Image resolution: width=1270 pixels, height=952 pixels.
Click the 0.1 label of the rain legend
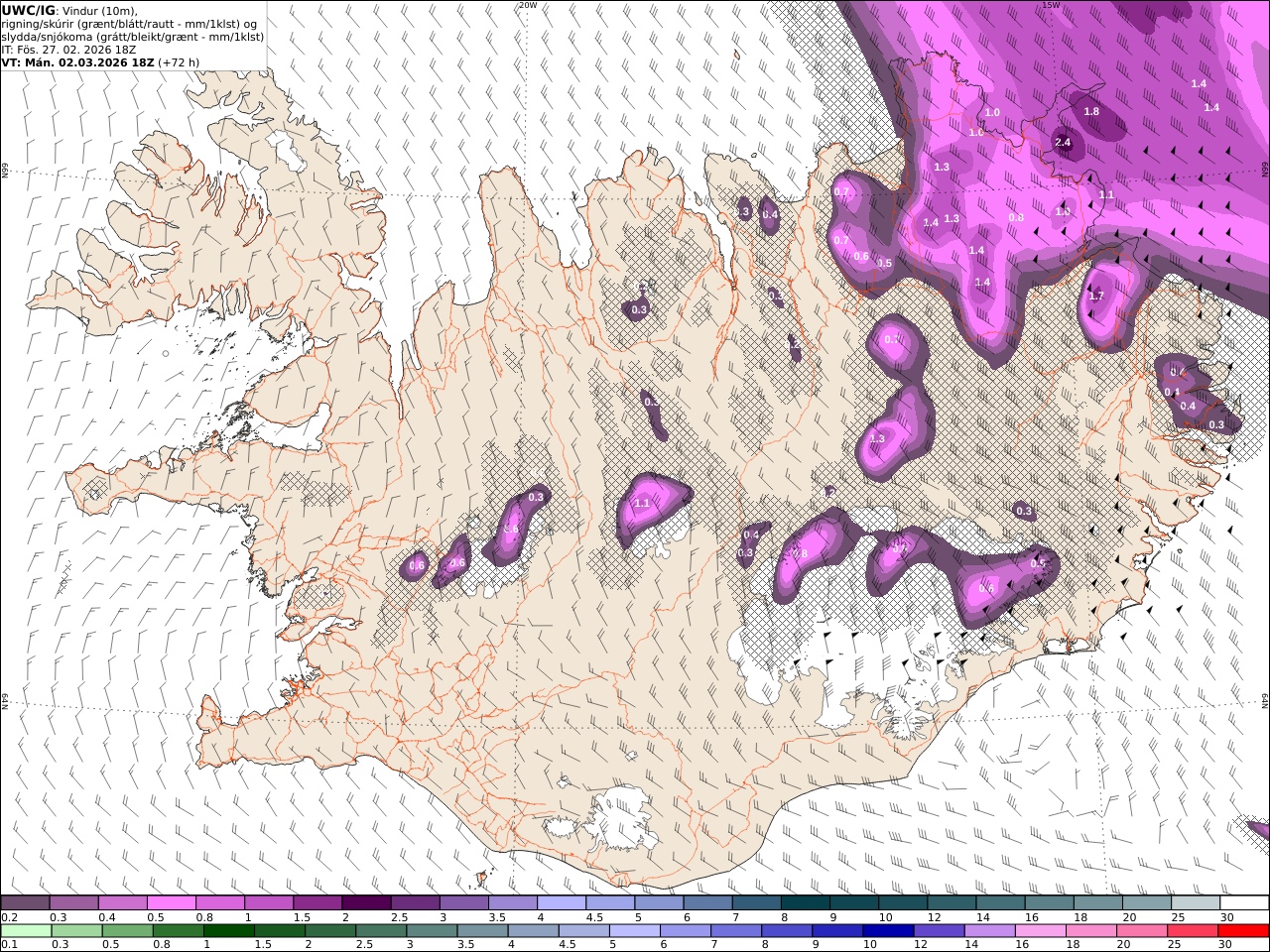pos(9,945)
